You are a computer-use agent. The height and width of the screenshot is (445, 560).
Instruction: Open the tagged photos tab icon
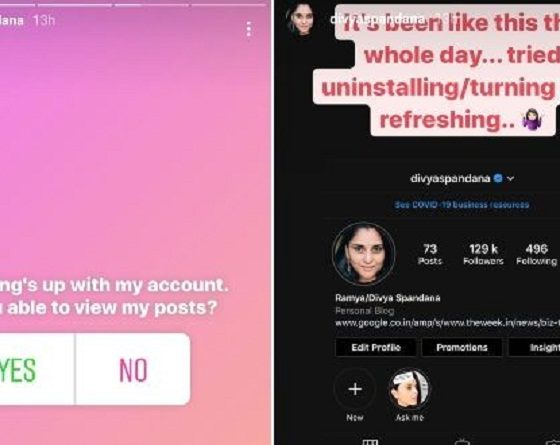(x=553, y=442)
